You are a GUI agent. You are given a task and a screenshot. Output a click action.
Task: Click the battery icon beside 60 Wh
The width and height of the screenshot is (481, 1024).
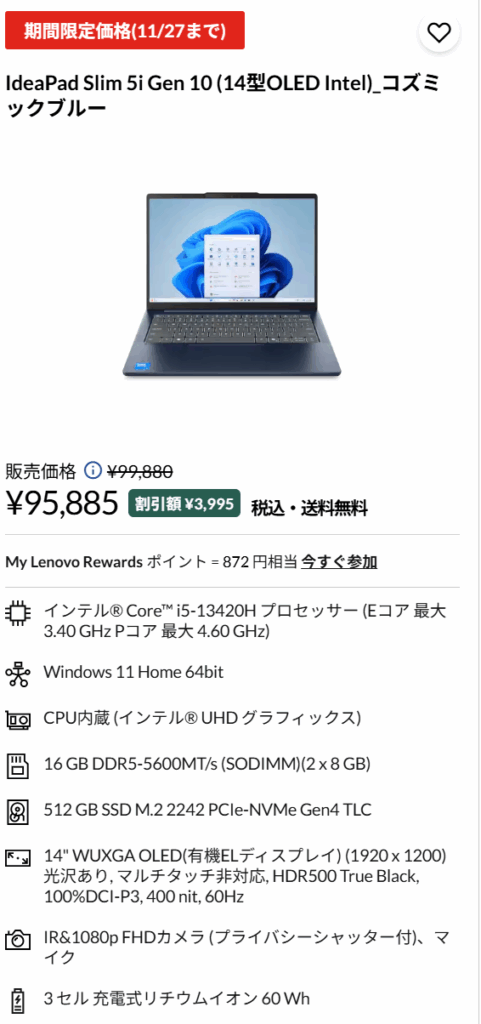tap(18, 1000)
